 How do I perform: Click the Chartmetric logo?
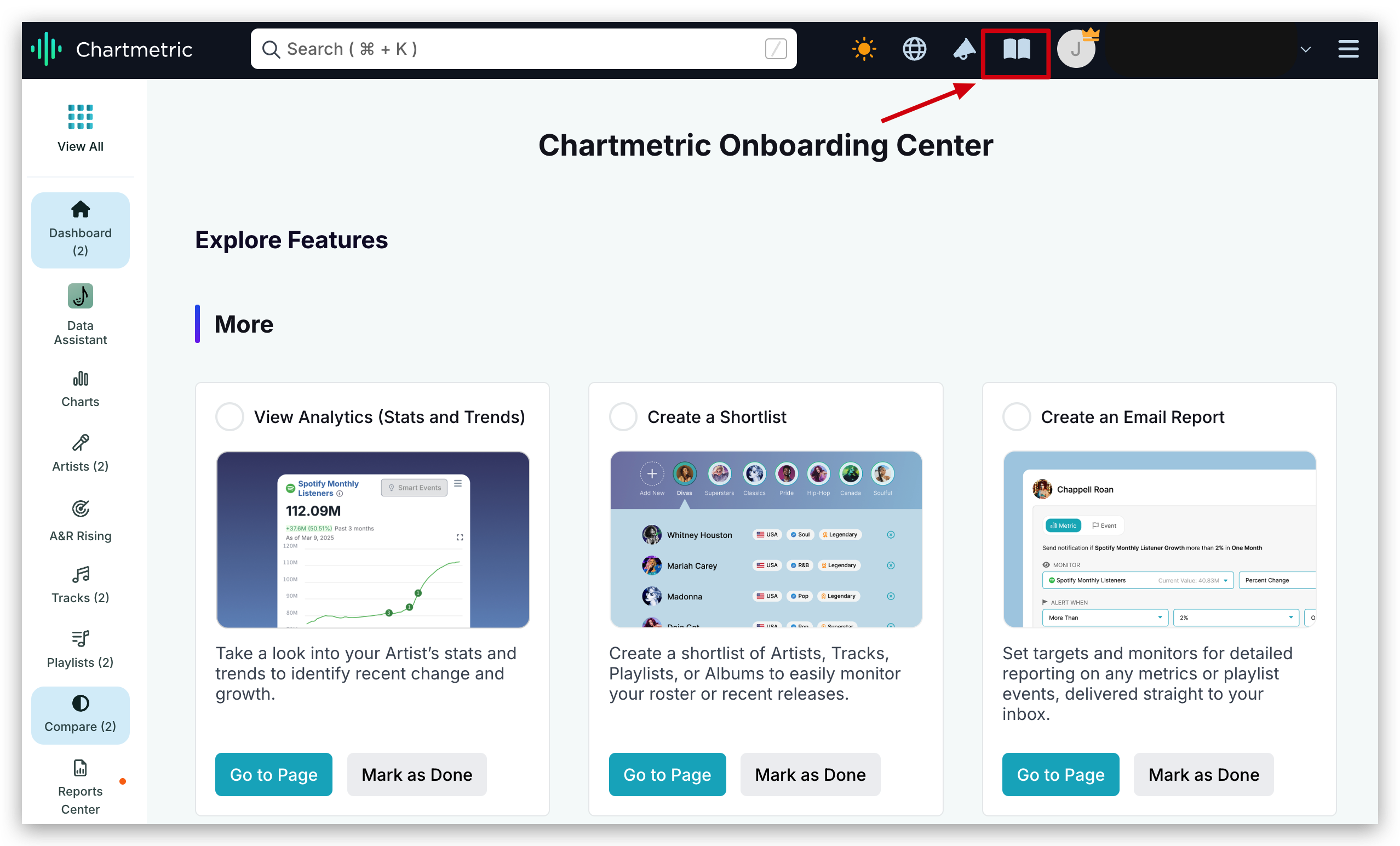(x=112, y=49)
